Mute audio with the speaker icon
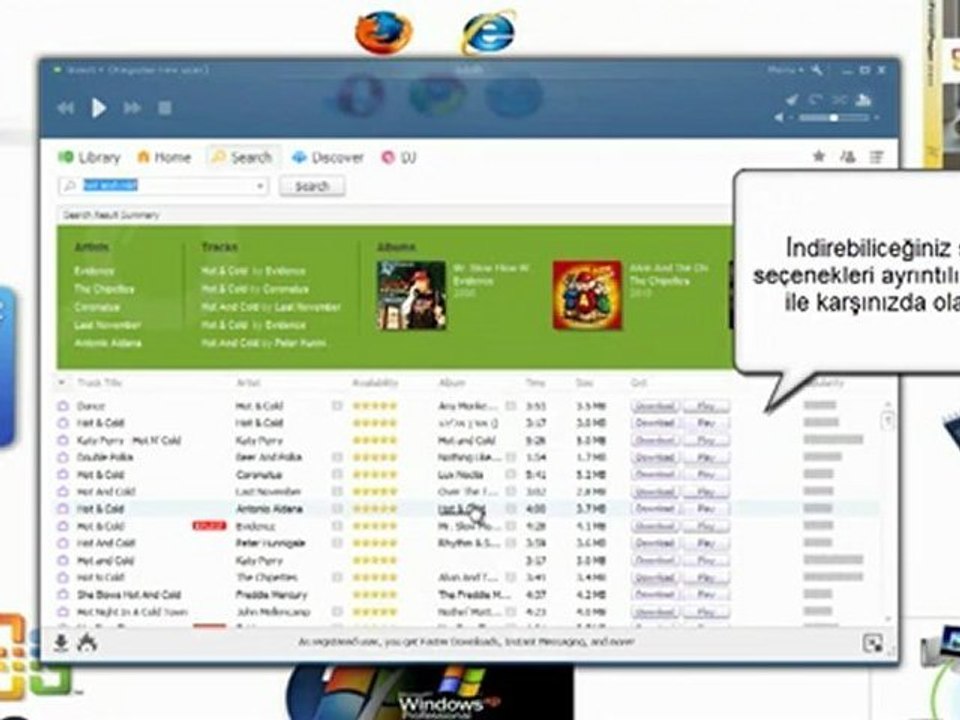Viewport: 960px width, 720px height. coord(779,117)
